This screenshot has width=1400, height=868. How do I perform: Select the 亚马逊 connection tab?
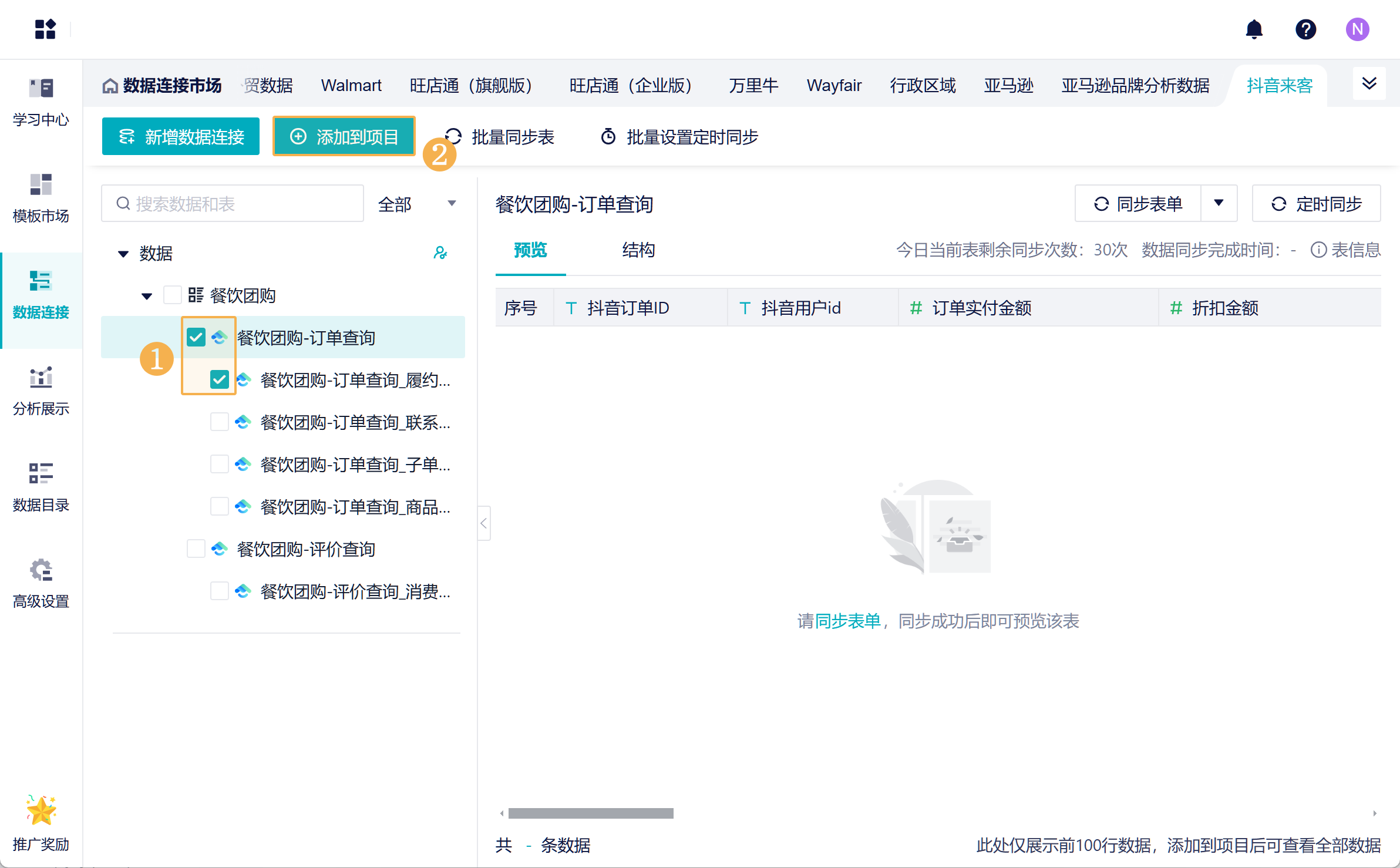click(1008, 86)
